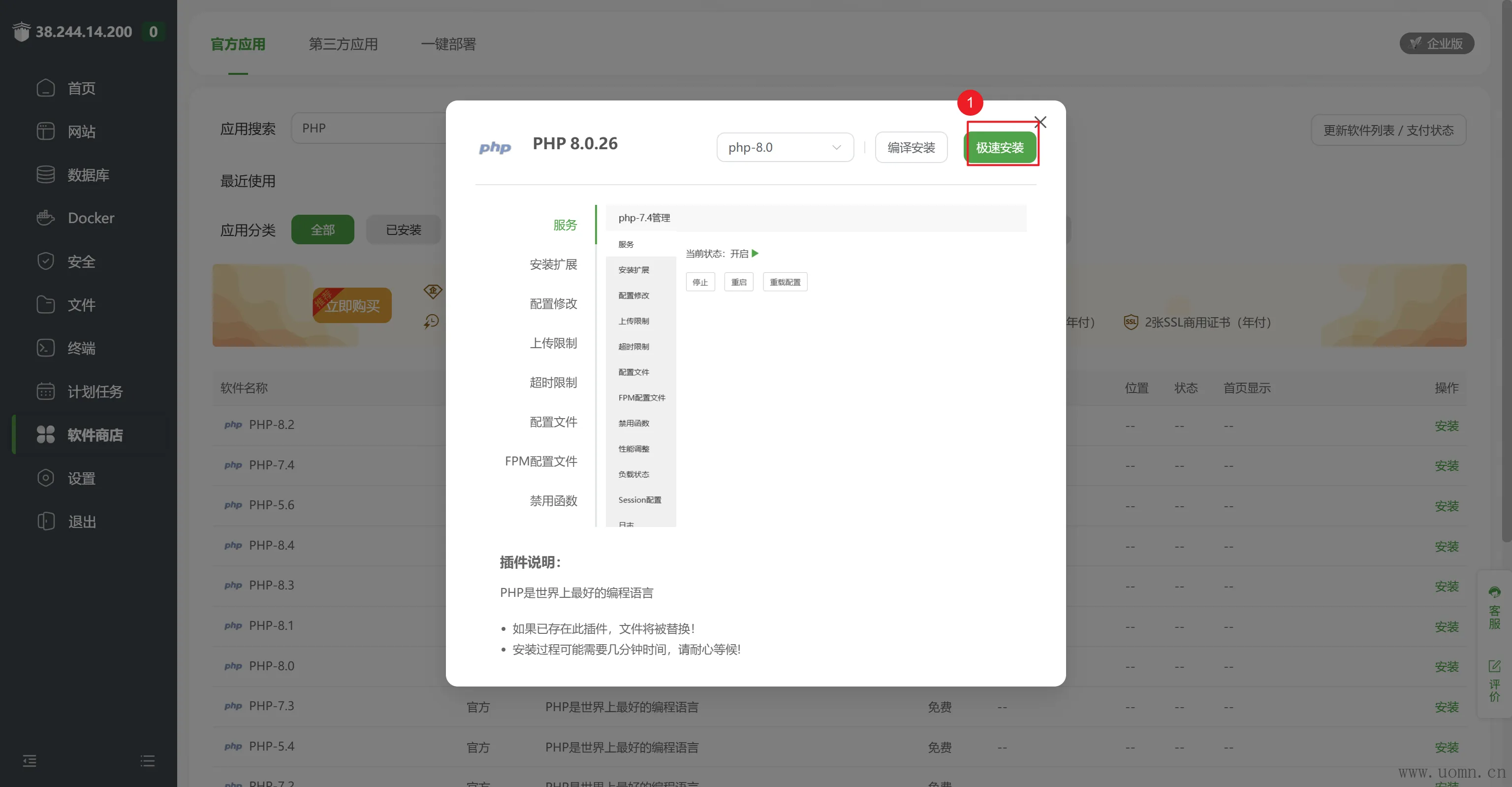Open the Database icon in sidebar

pyautogui.click(x=45, y=174)
